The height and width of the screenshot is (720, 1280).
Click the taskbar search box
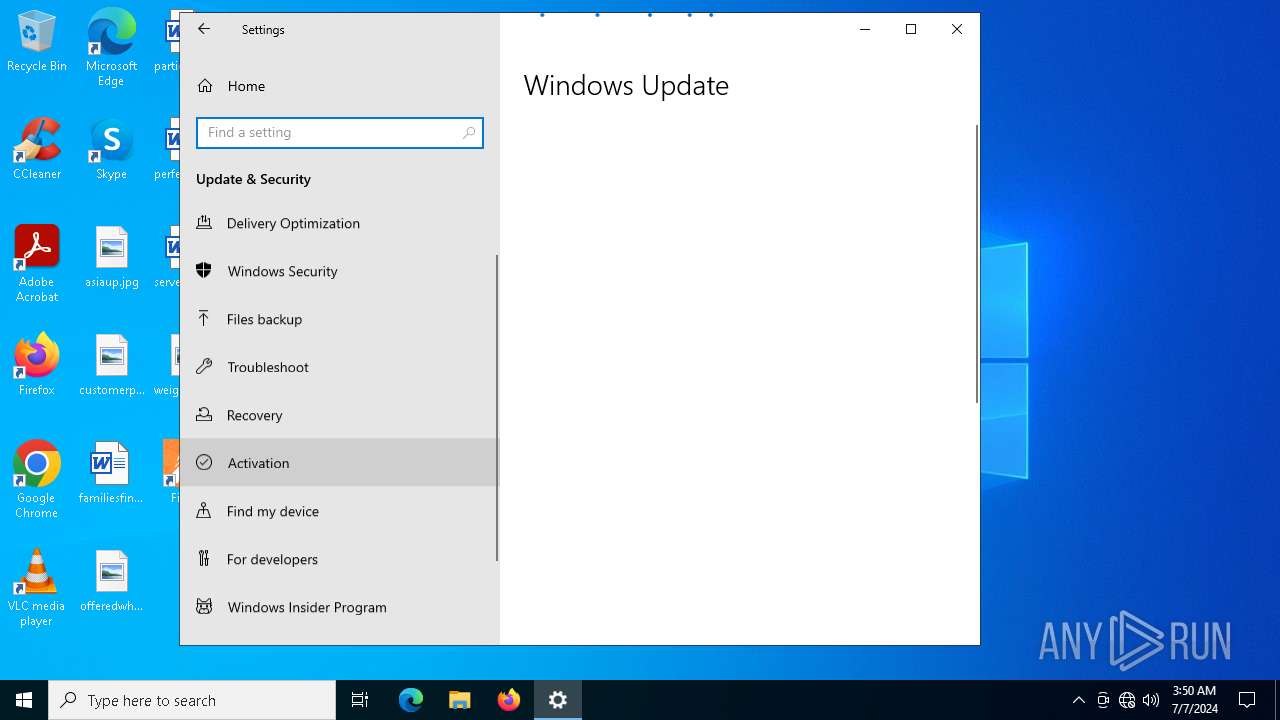pos(192,700)
